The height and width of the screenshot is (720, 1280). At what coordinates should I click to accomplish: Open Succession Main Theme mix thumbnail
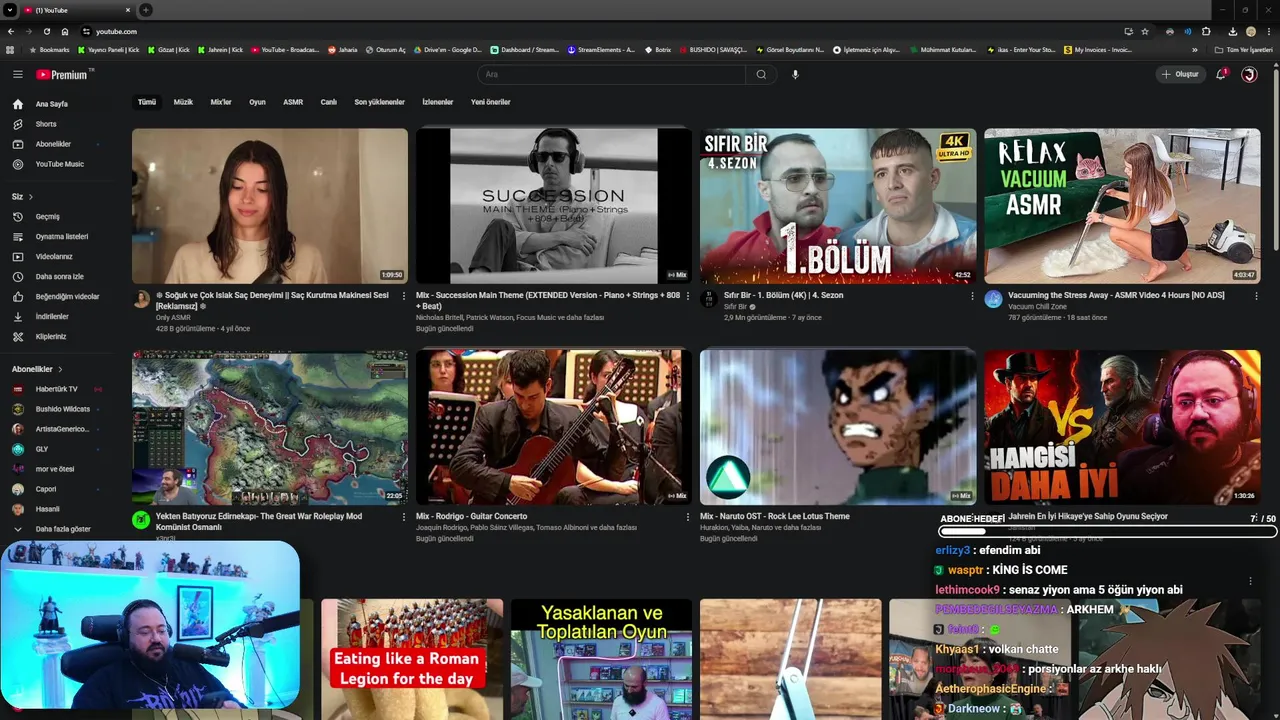pos(554,206)
